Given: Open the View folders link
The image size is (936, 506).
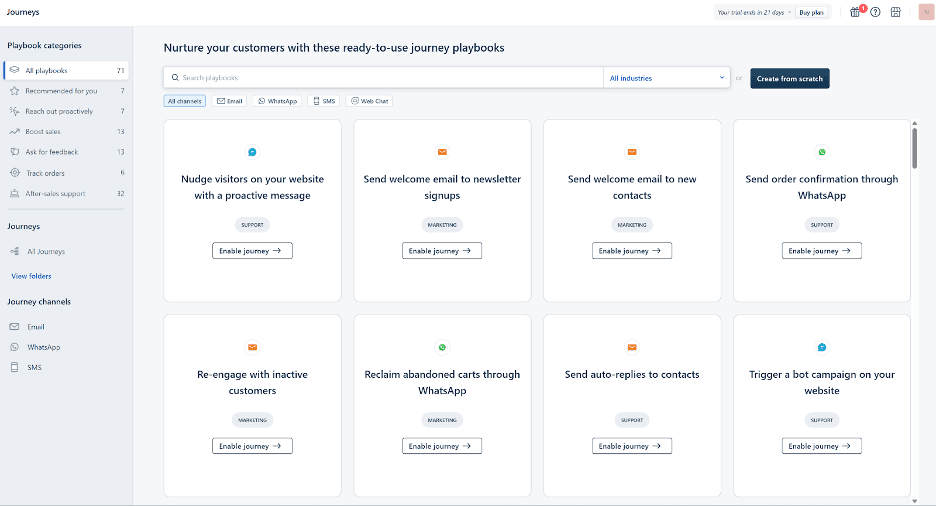Looking at the screenshot, I should [31, 276].
